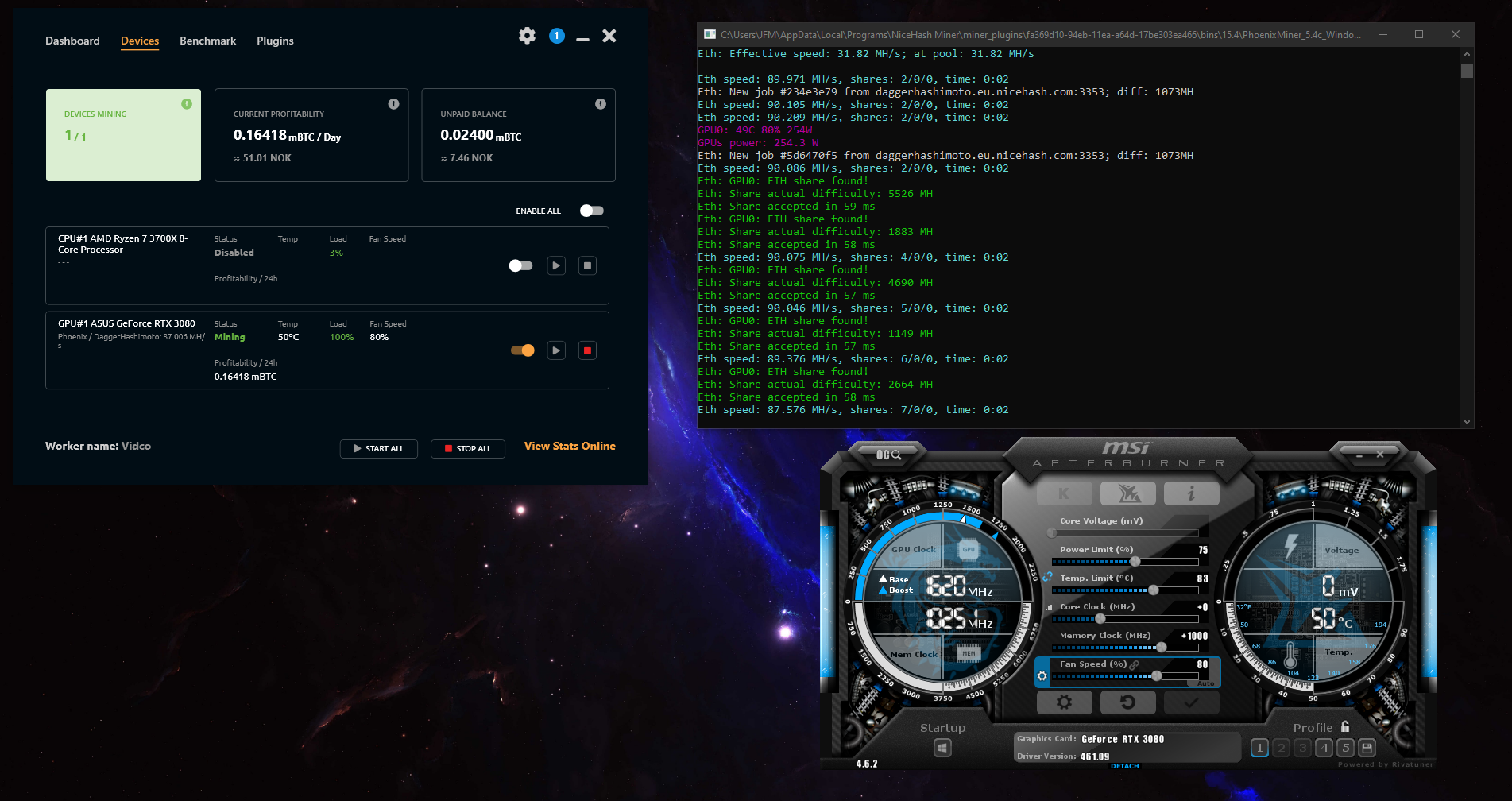
Task: Disable GPU#1 ASUS RTX 3080 toggle
Action: click(523, 350)
